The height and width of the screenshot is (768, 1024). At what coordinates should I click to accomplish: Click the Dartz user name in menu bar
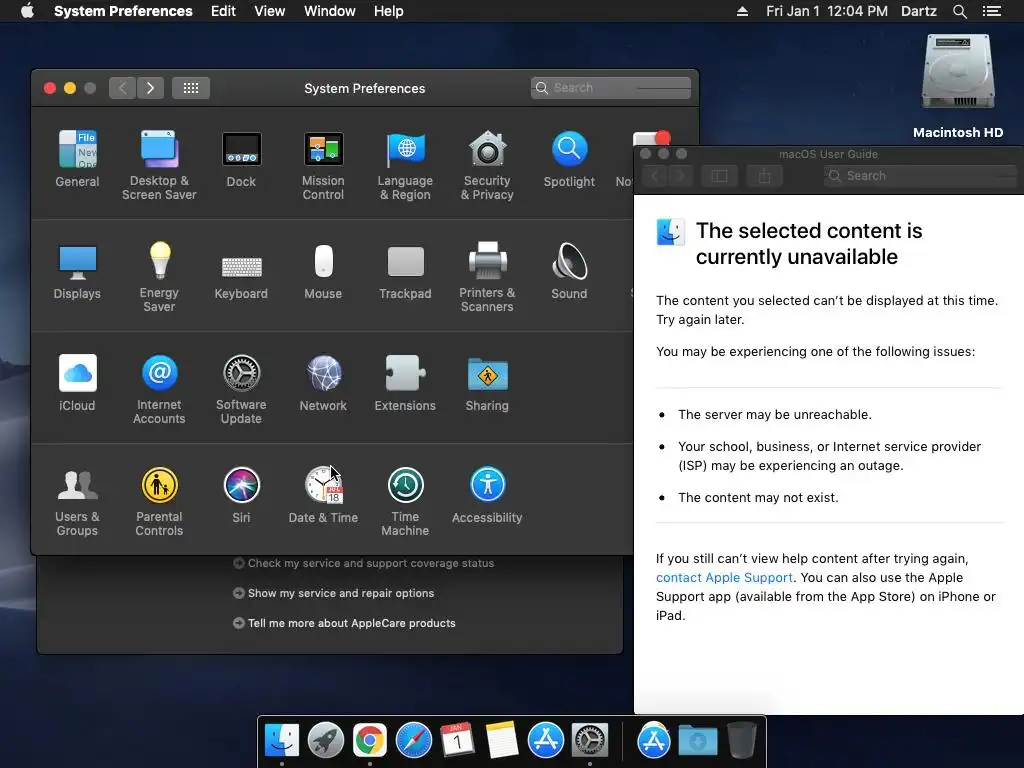click(x=918, y=11)
